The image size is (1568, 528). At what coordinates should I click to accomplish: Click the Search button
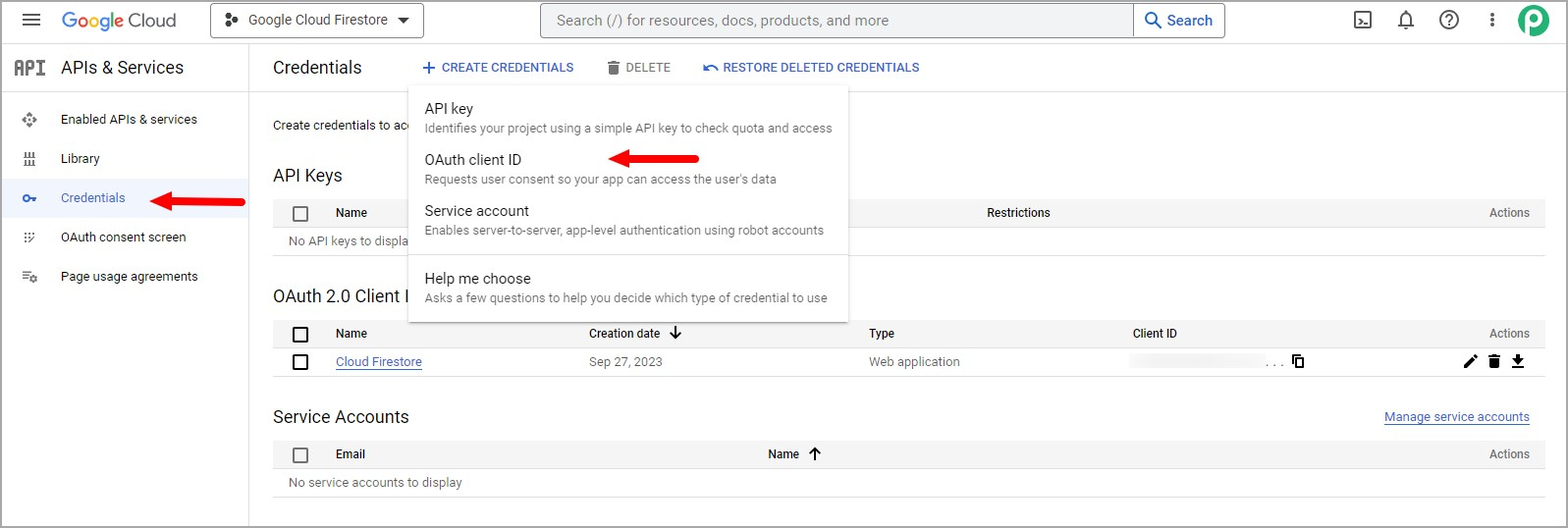click(x=1179, y=21)
